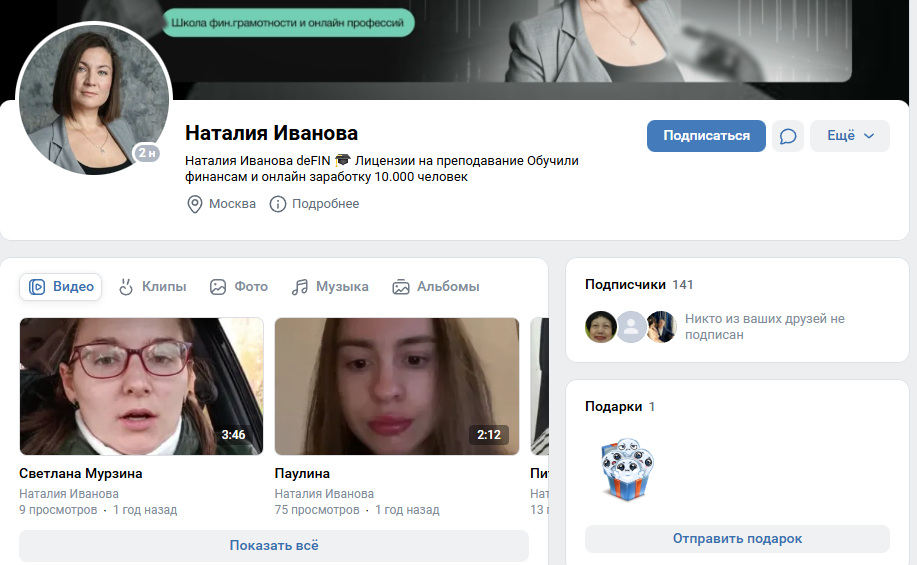Switch to the Фото tab
This screenshot has width=917, height=565.
pyautogui.click(x=239, y=287)
